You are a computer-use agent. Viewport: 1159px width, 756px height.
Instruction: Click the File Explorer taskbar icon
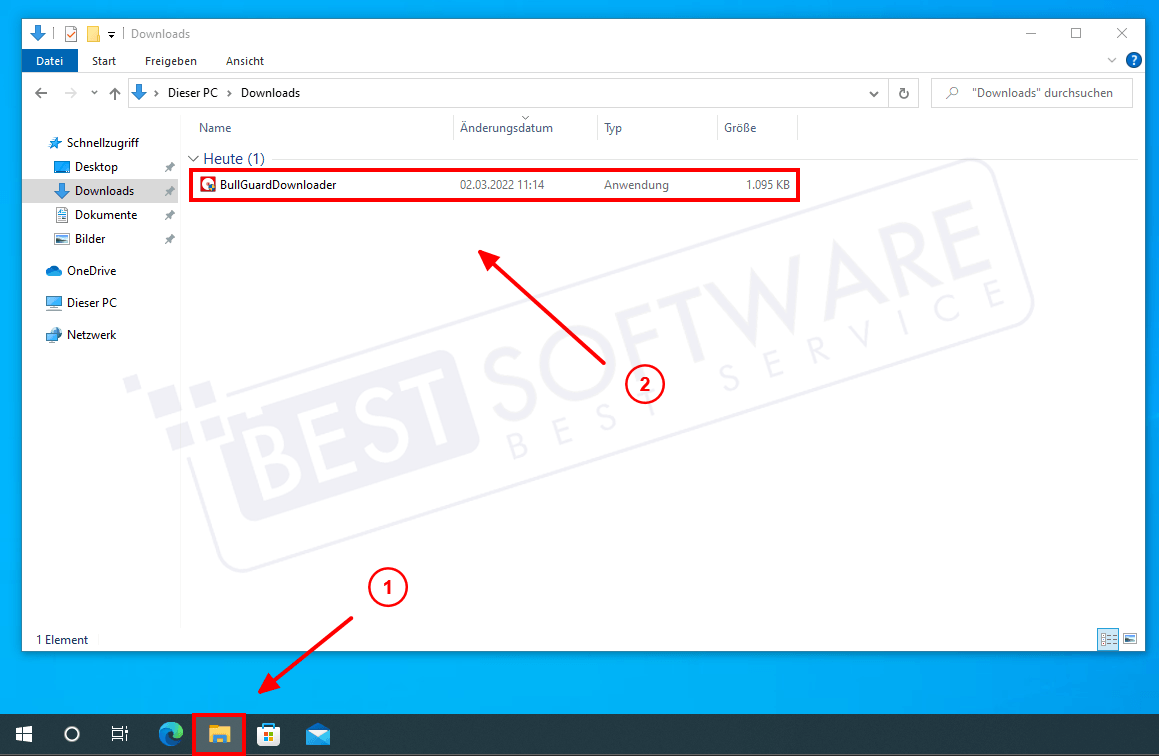219,735
